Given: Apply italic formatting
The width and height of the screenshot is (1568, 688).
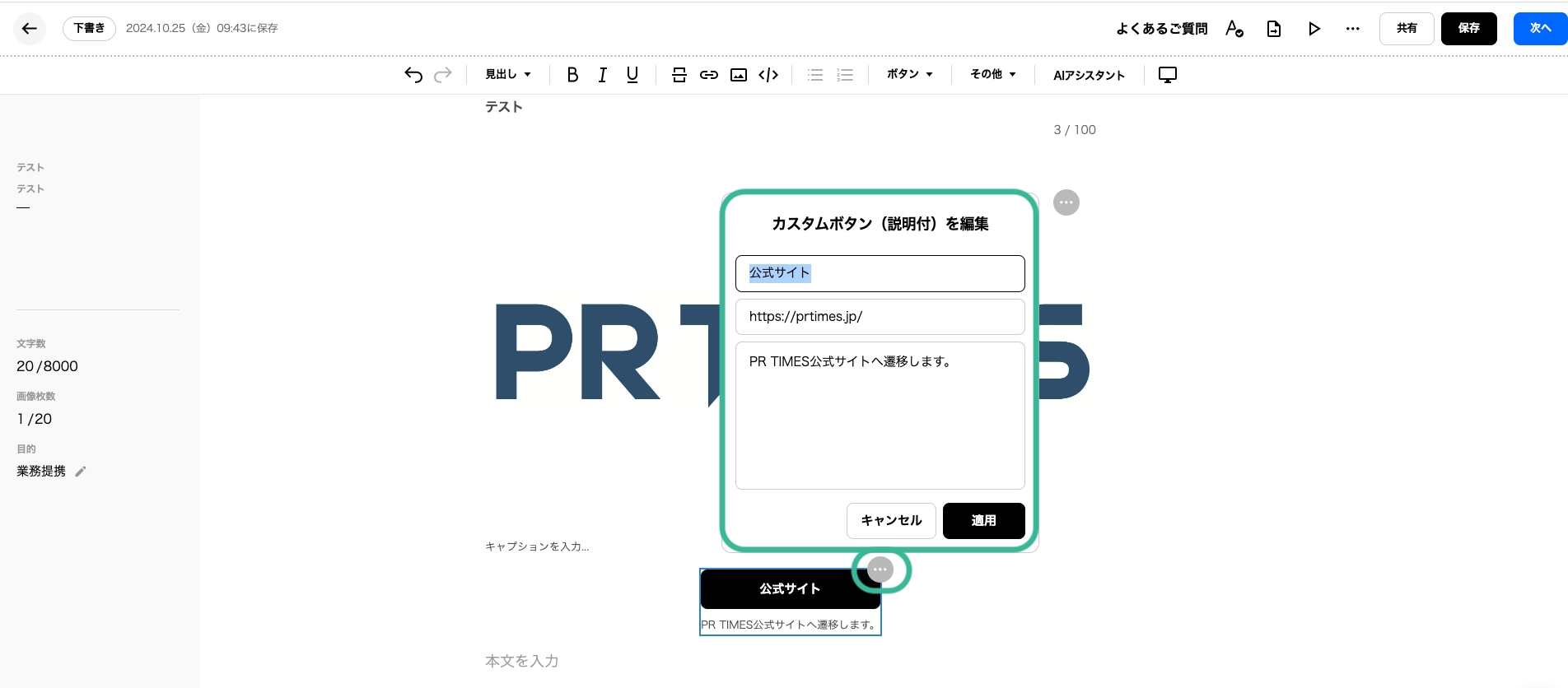Looking at the screenshot, I should click(602, 75).
